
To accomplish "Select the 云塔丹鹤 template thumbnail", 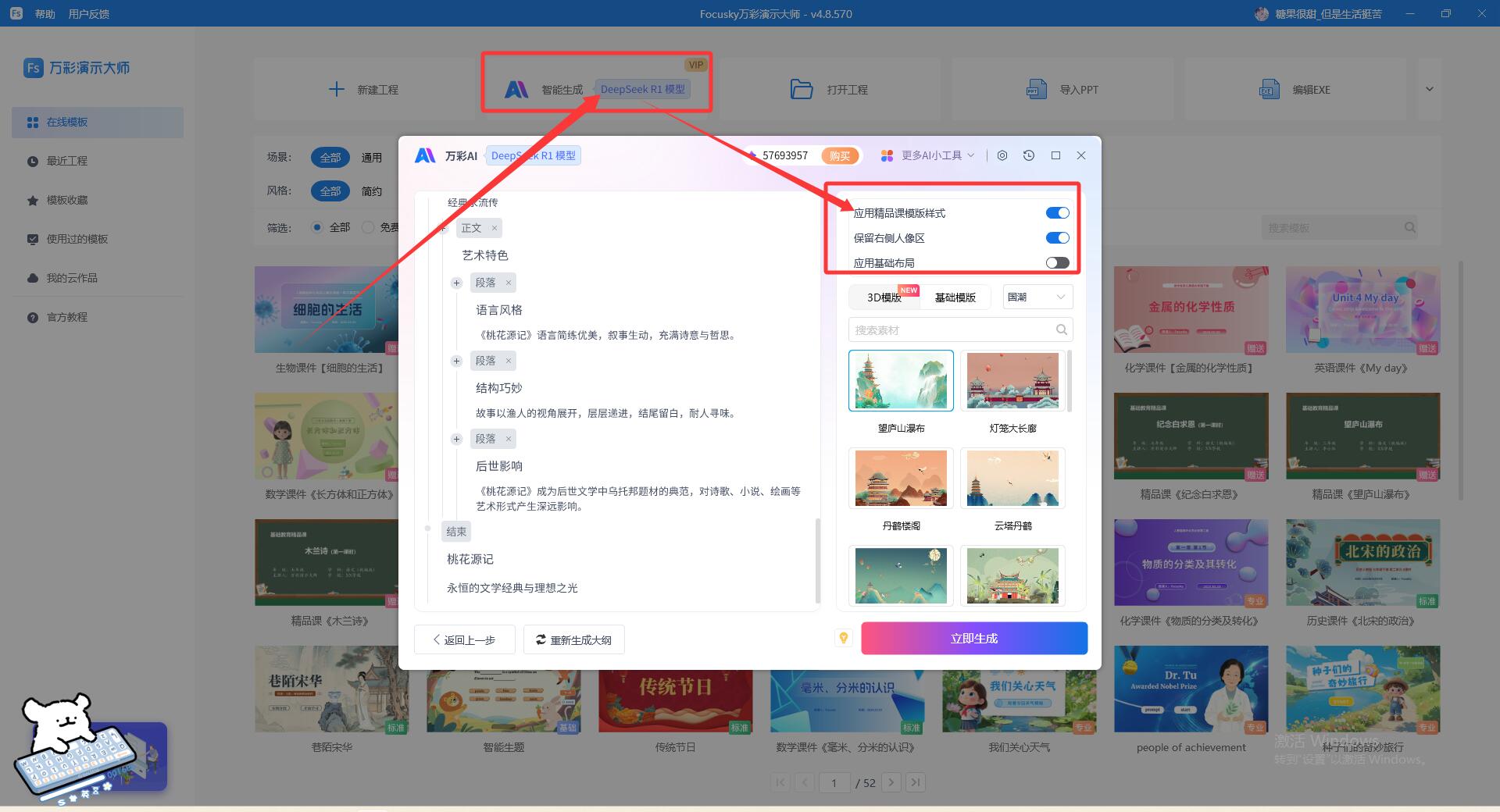I will point(1012,478).
